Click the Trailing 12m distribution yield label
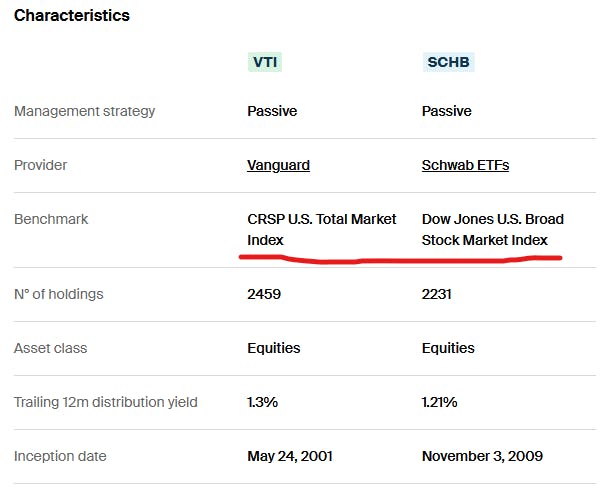Viewport: 612px width, 493px height. 106,402
